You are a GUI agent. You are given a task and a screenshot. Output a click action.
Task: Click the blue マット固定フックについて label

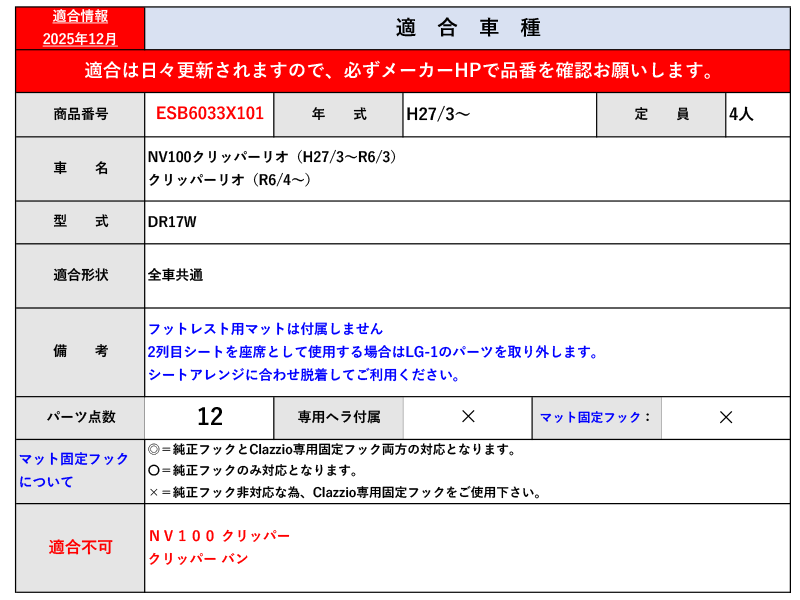click(x=74, y=470)
